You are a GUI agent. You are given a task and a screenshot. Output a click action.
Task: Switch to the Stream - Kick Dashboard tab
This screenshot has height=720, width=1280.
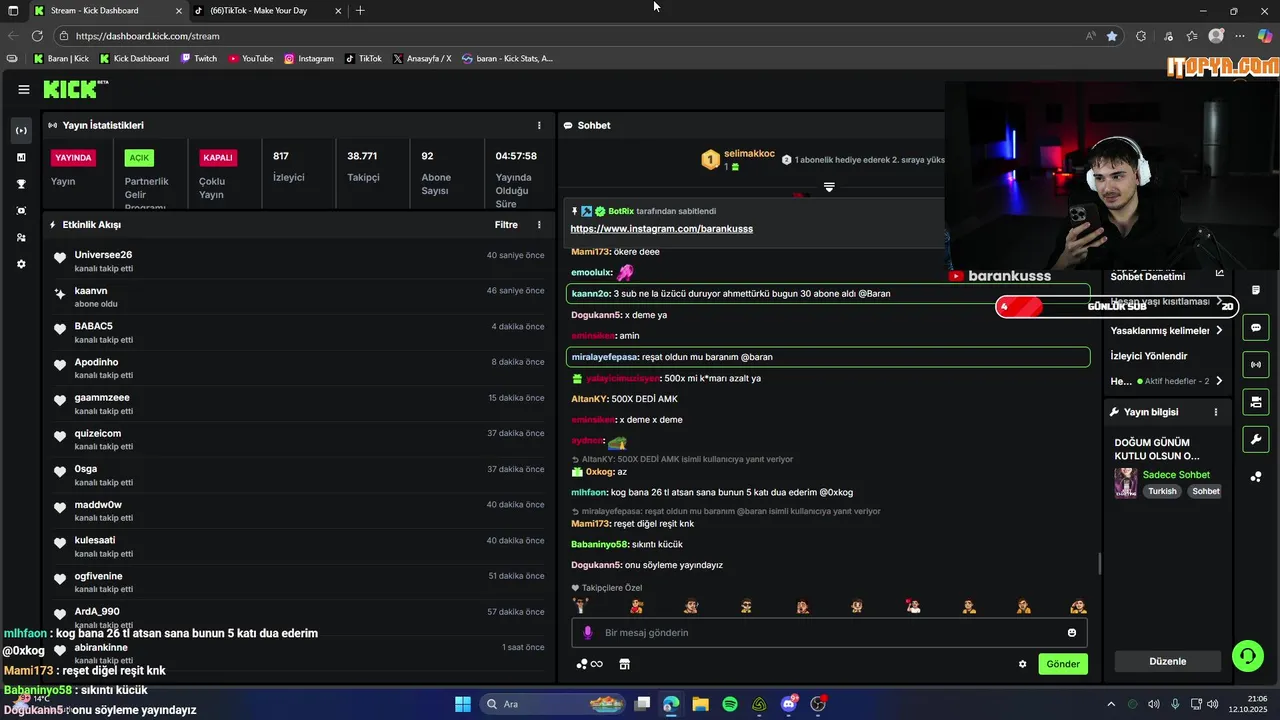pyautogui.click(x=106, y=11)
